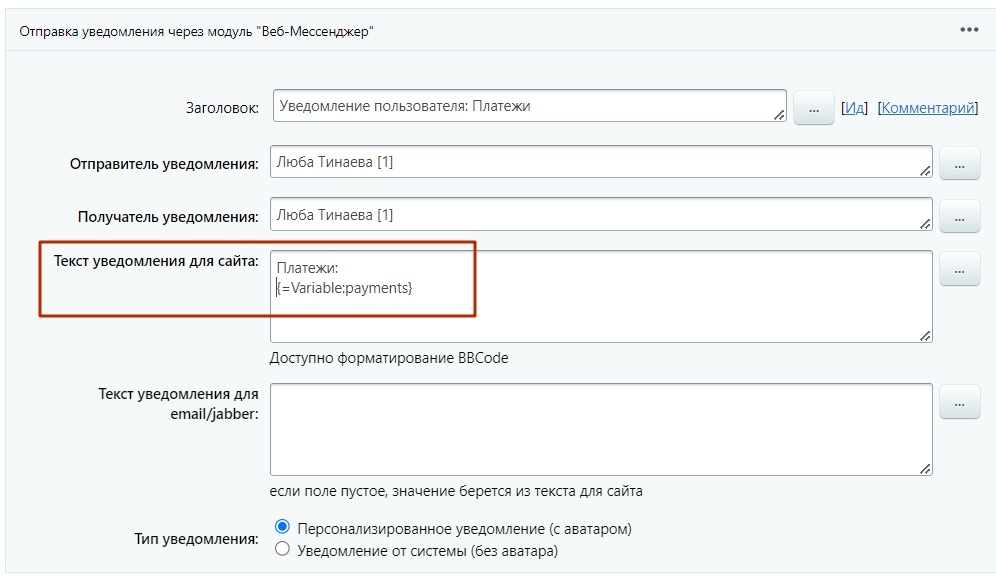Open the value picker for email/jabber text

(x=959, y=402)
